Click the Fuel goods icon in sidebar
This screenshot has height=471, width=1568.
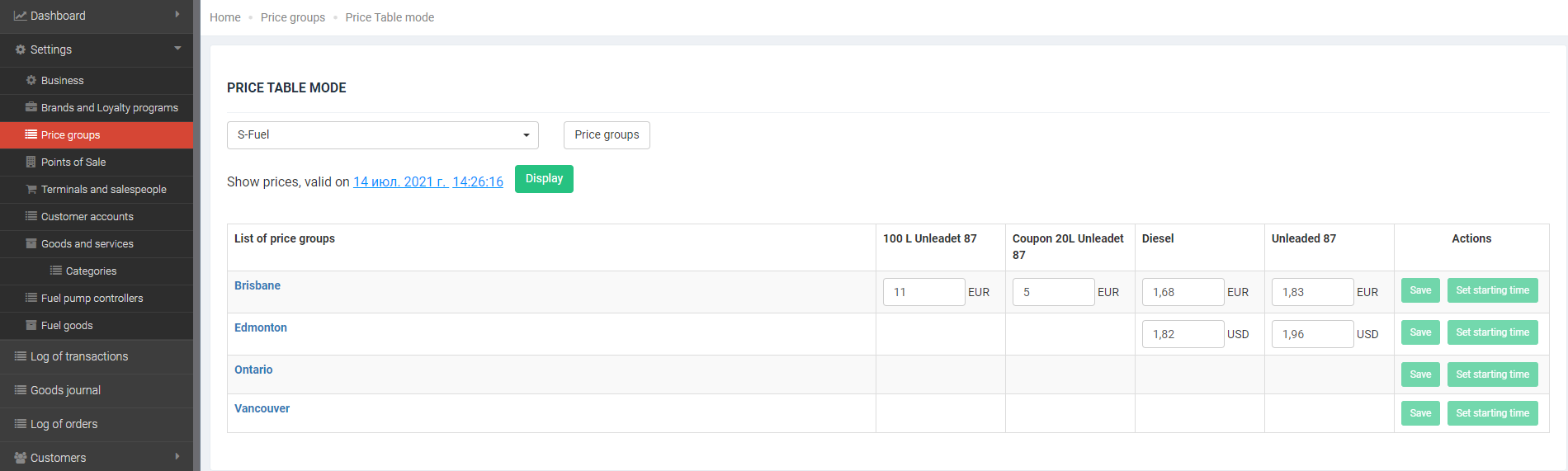click(x=31, y=325)
